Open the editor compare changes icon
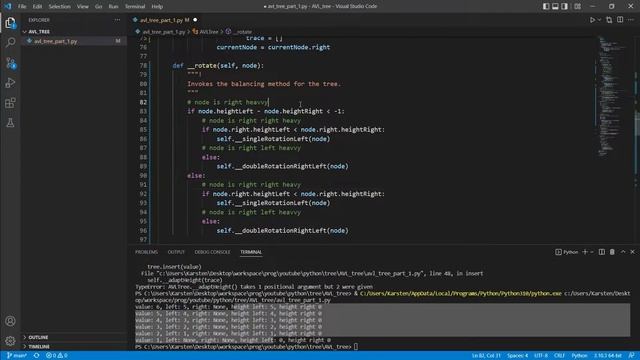Viewport: 640px width, 360px height. click(x=609, y=20)
